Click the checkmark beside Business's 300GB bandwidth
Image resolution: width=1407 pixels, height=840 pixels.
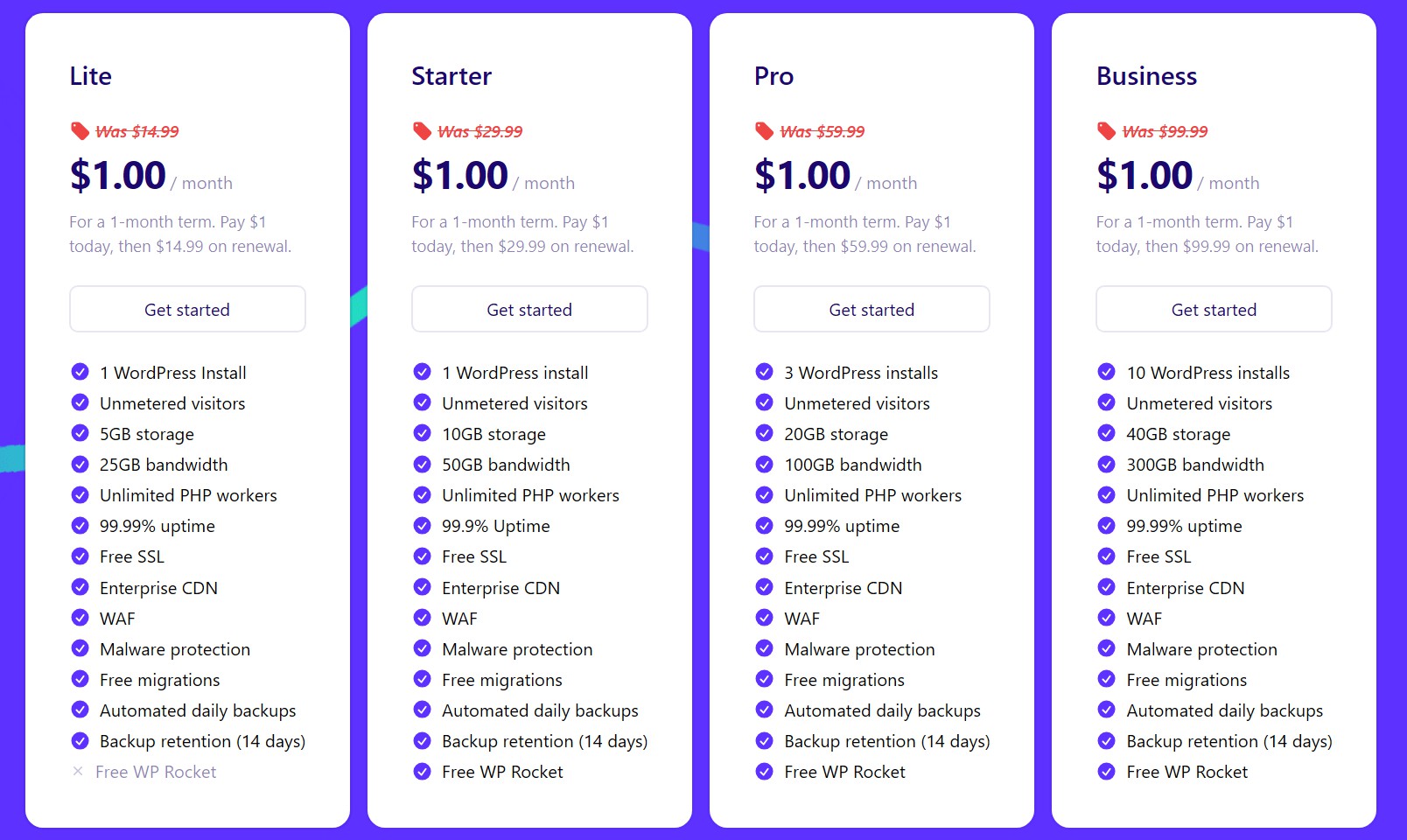[x=1105, y=465]
